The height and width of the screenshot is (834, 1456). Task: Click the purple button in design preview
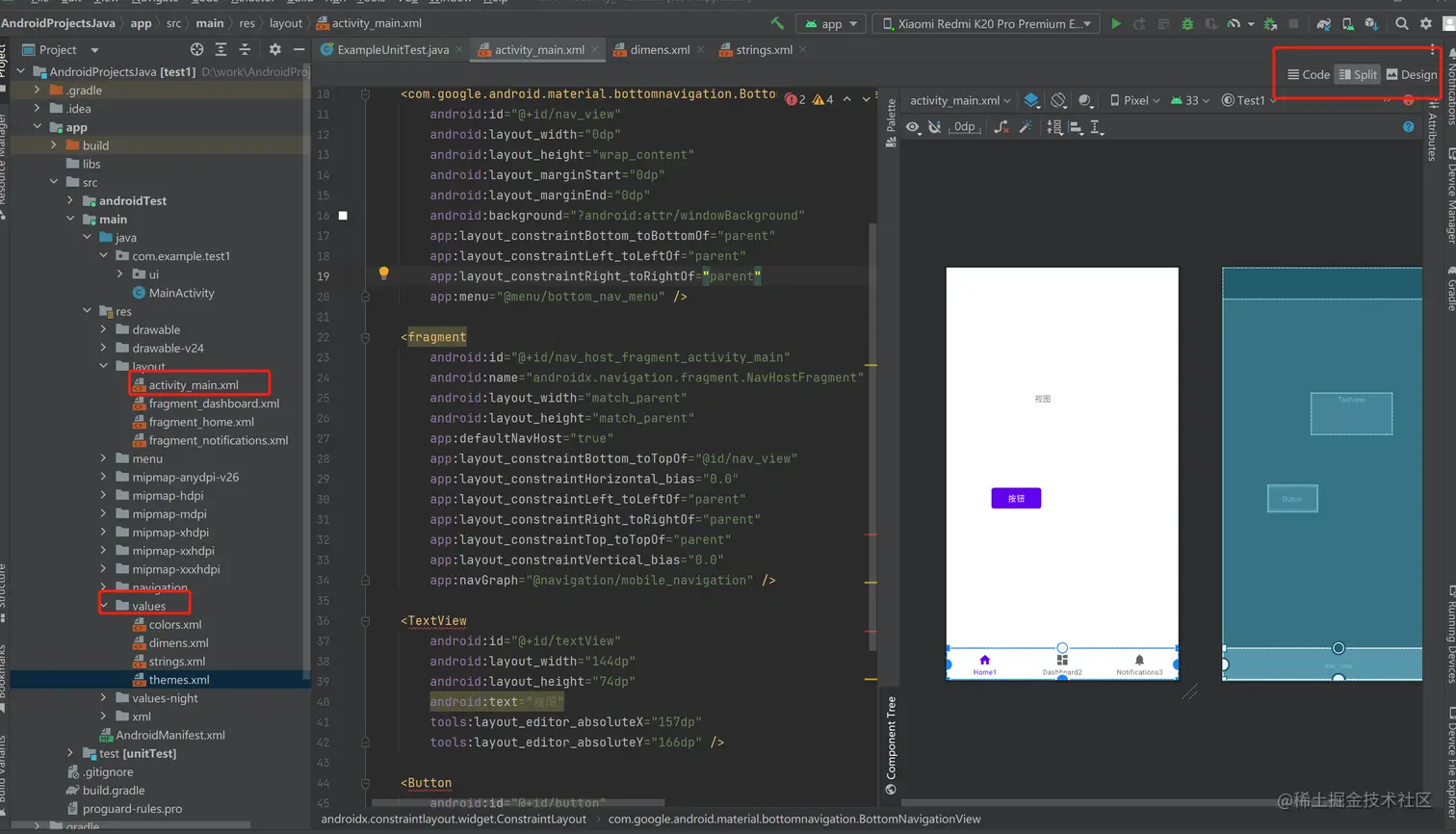point(1016,498)
